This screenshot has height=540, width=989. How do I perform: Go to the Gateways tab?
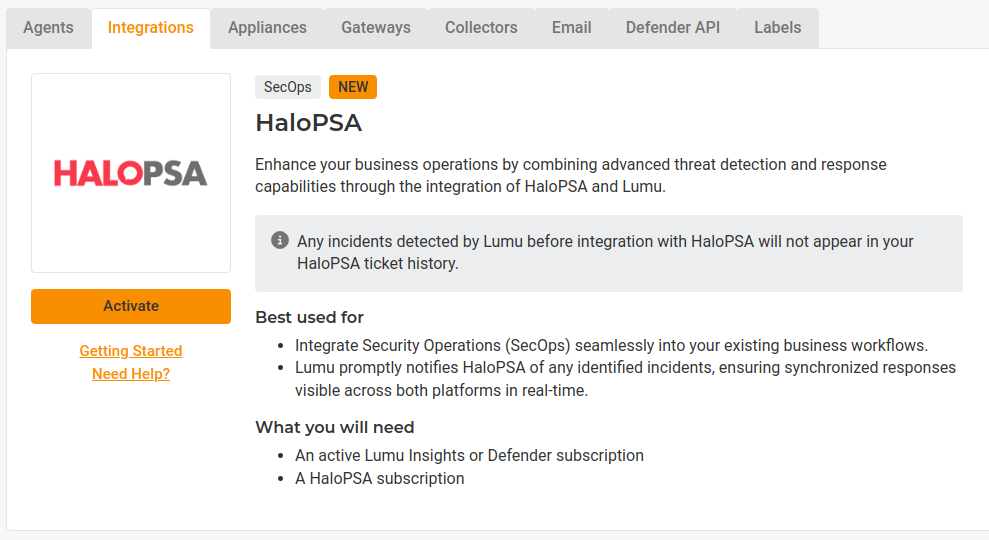376,28
